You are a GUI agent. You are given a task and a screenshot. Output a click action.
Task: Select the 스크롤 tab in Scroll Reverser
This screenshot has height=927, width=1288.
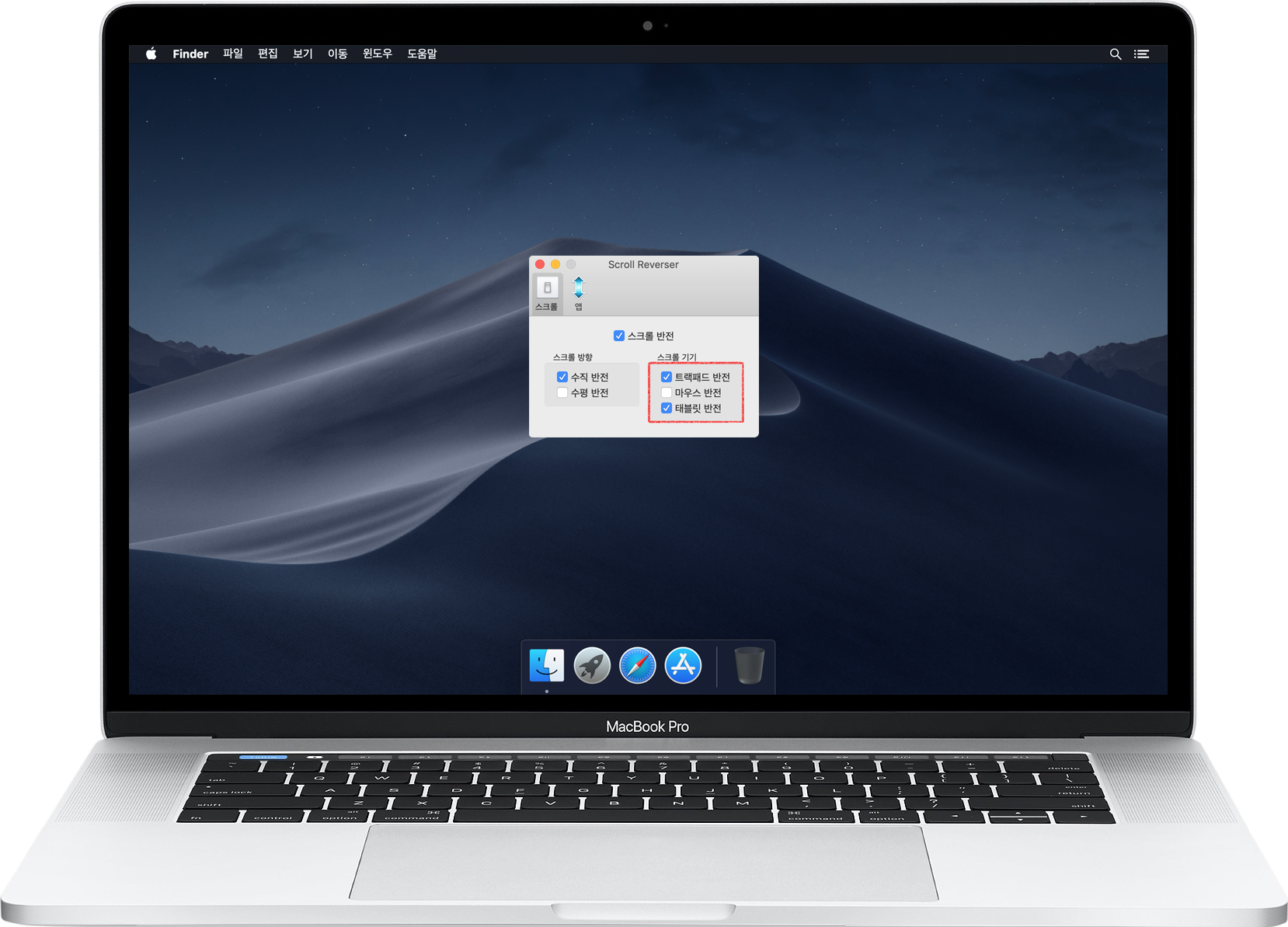547,294
